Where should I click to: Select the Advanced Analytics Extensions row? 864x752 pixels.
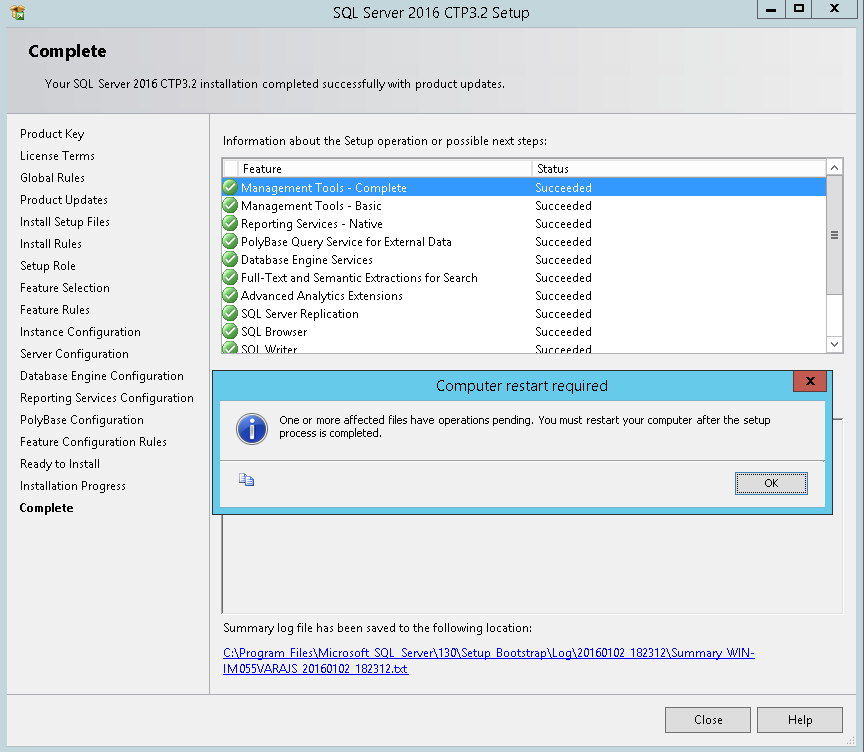pos(524,296)
